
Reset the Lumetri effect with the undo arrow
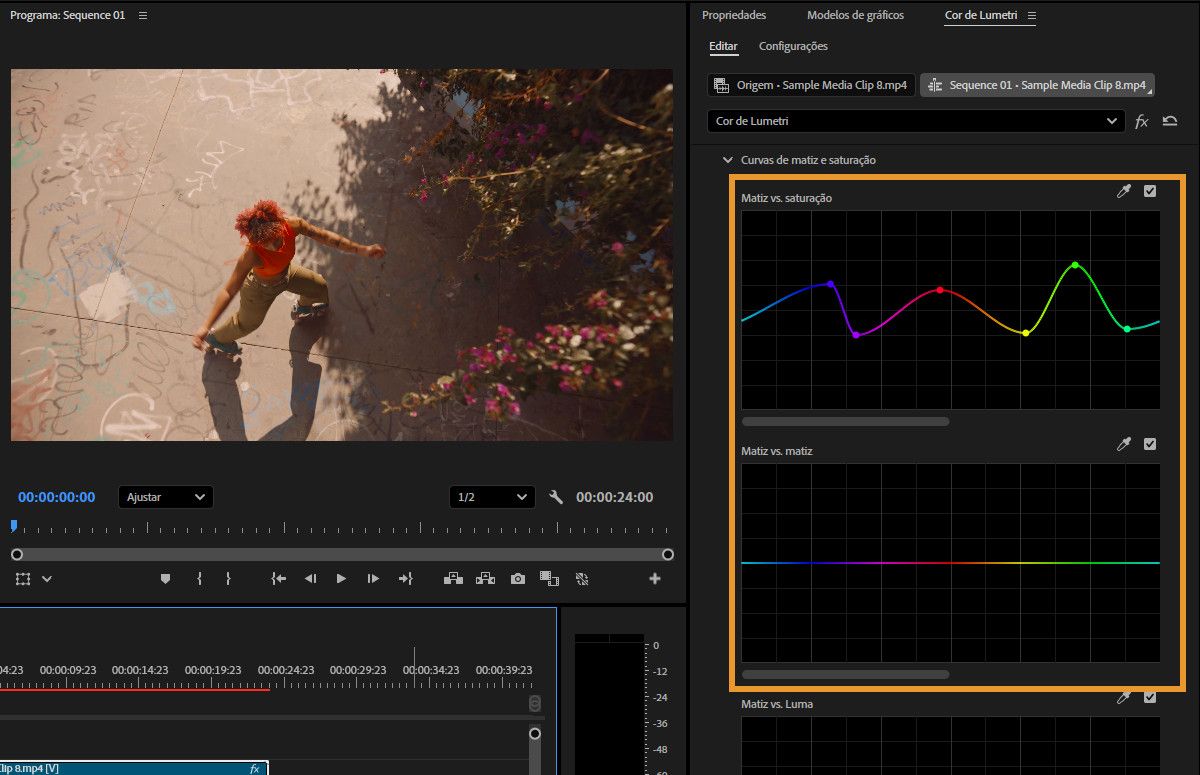pos(1170,121)
